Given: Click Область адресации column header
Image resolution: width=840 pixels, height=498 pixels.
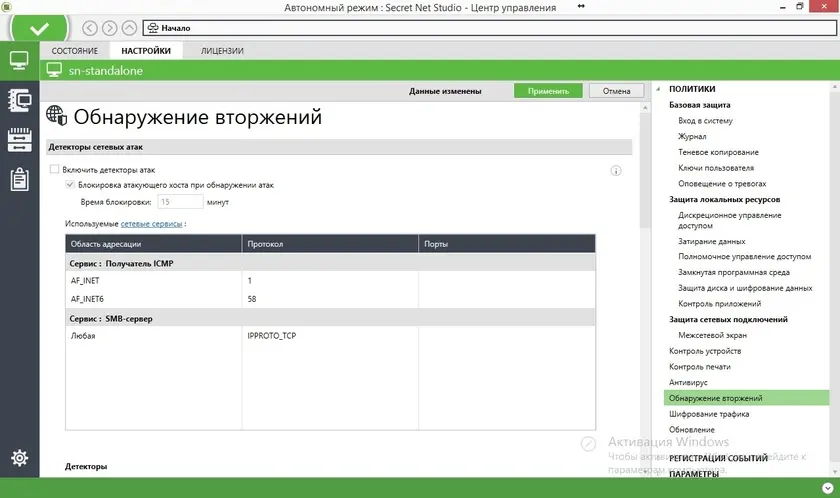Looking at the screenshot, I should click(154, 244).
